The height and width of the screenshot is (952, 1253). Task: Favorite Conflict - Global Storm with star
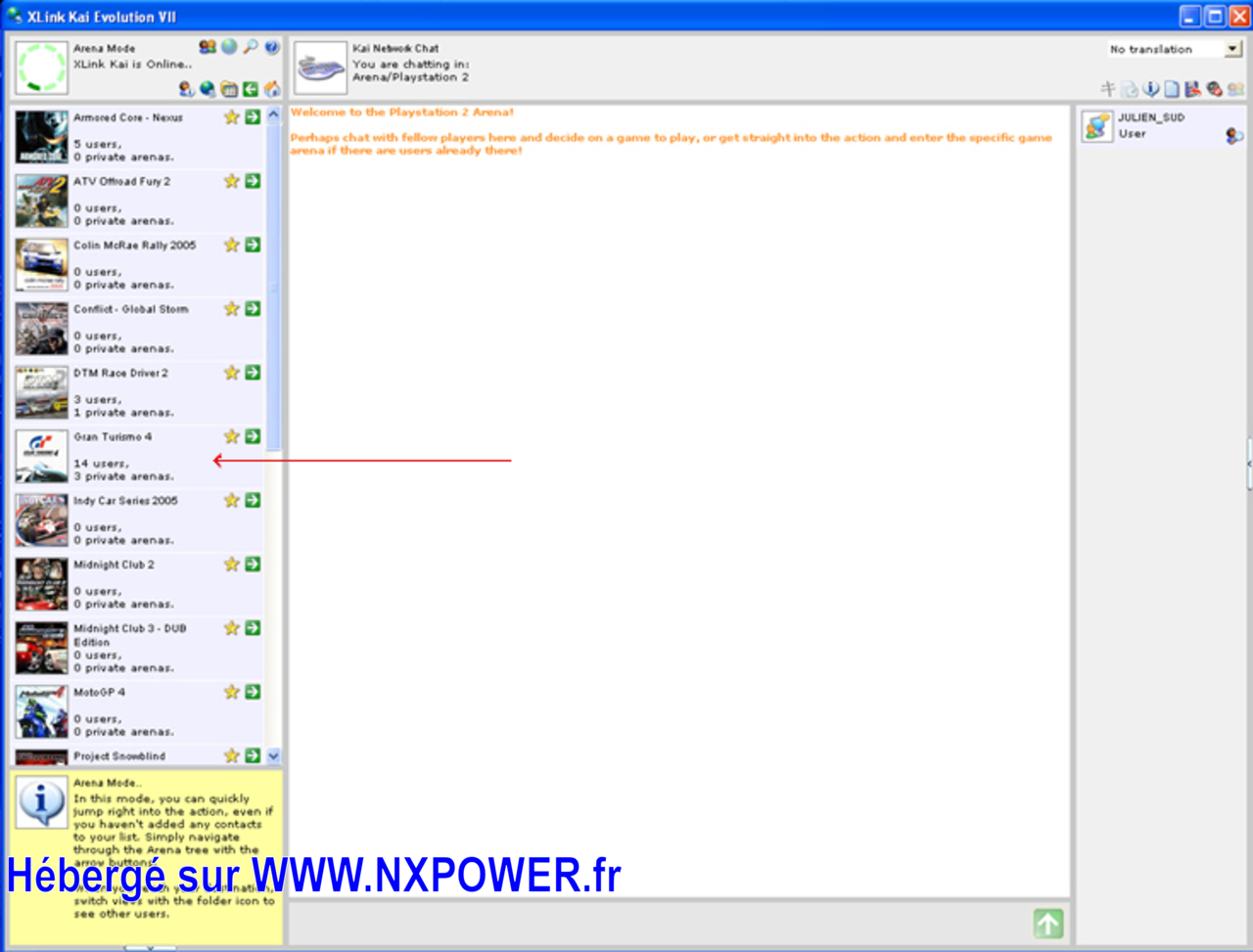(232, 309)
